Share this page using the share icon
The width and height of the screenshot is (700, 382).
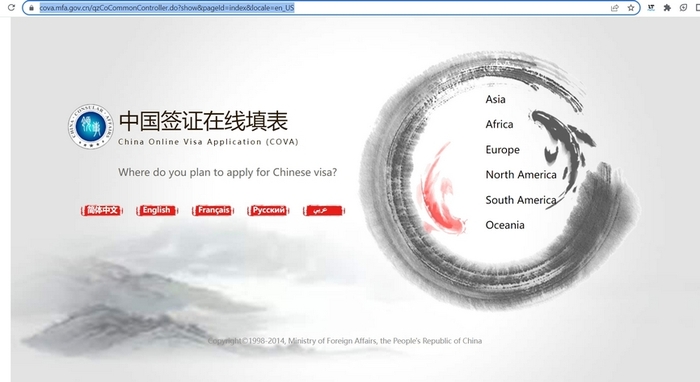tap(615, 8)
